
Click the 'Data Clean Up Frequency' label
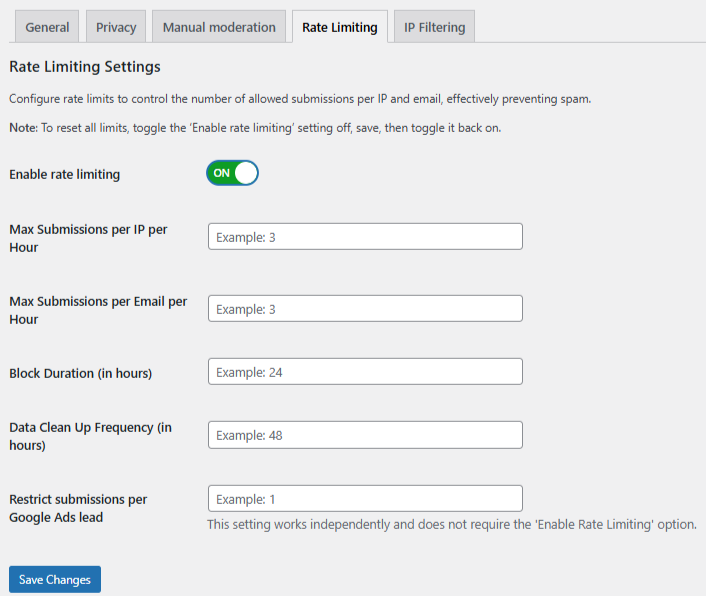pyautogui.click(x=91, y=436)
